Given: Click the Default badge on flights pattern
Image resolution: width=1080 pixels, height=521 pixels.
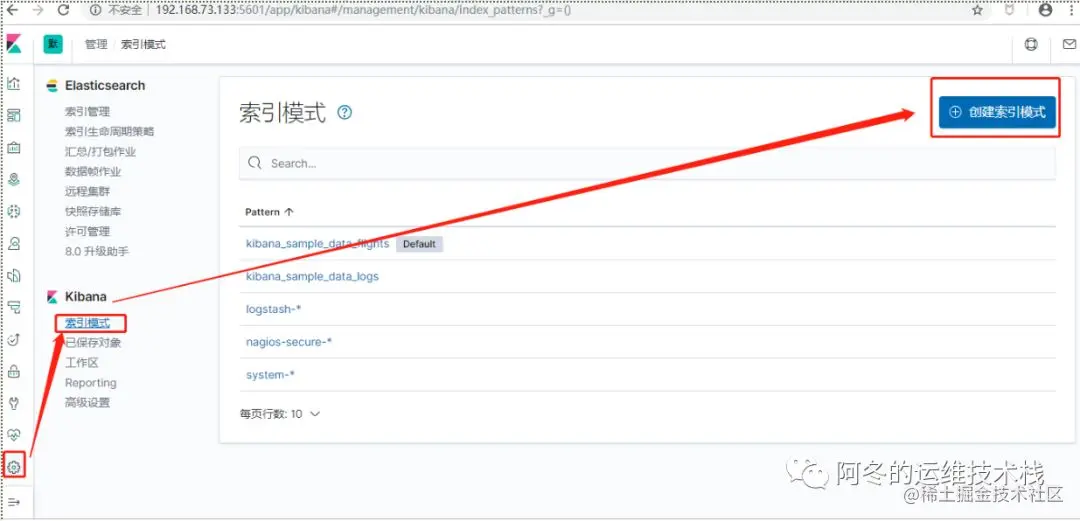Looking at the screenshot, I should tap(419, 244).
